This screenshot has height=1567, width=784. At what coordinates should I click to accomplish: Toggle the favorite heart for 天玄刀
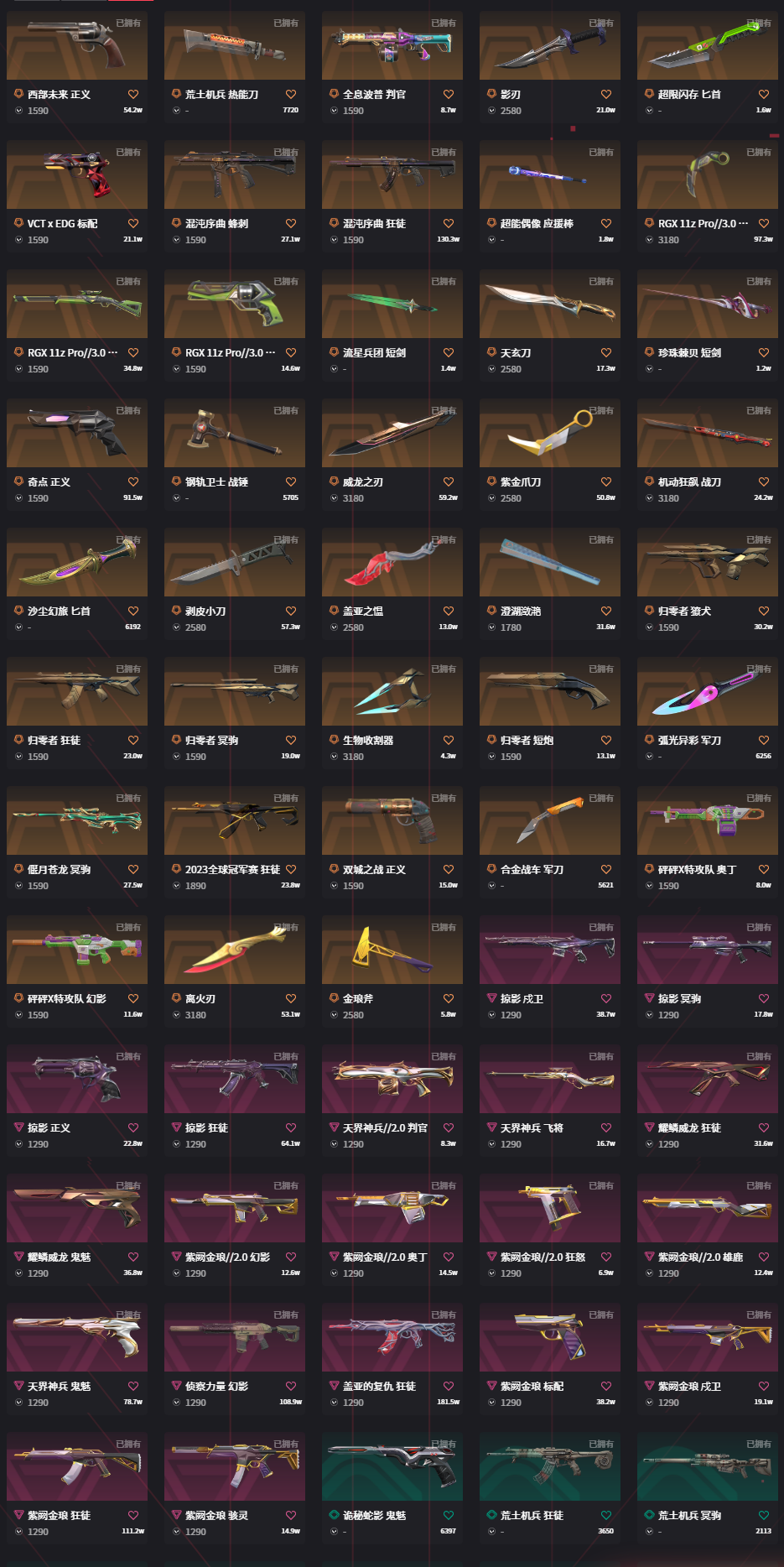point(606,353)
